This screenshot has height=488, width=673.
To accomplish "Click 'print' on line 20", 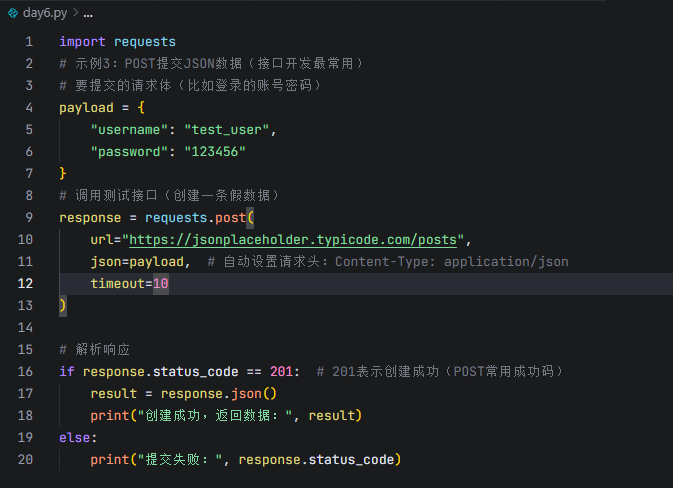I will 110,460.
